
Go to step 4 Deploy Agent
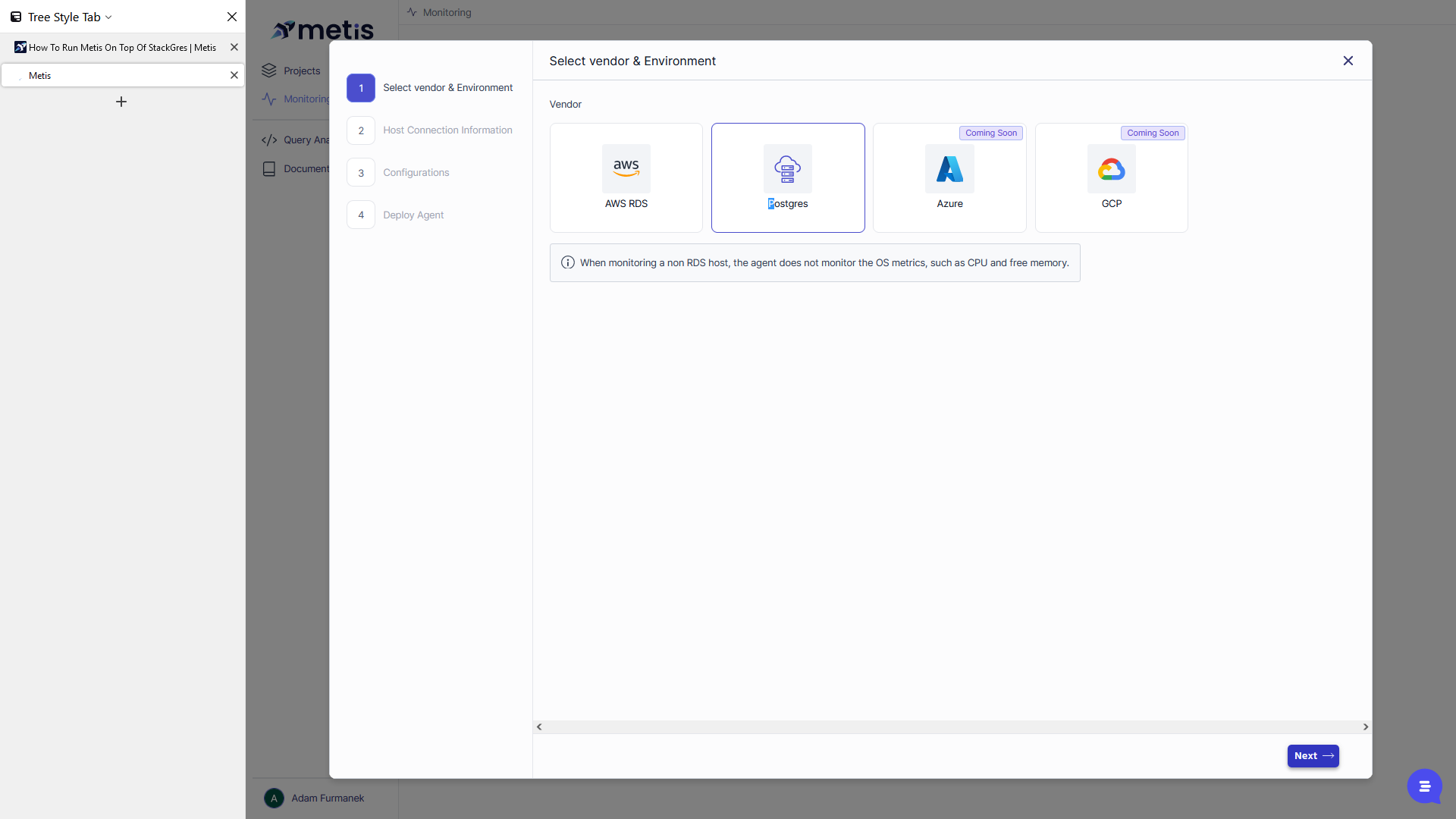(396, 215)
